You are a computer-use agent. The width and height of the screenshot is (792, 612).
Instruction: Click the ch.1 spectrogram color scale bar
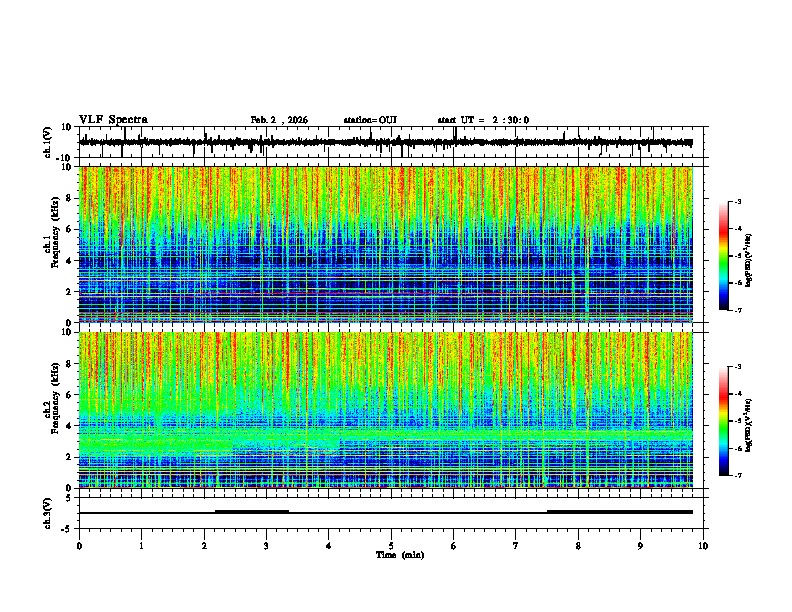pos(724,256)
